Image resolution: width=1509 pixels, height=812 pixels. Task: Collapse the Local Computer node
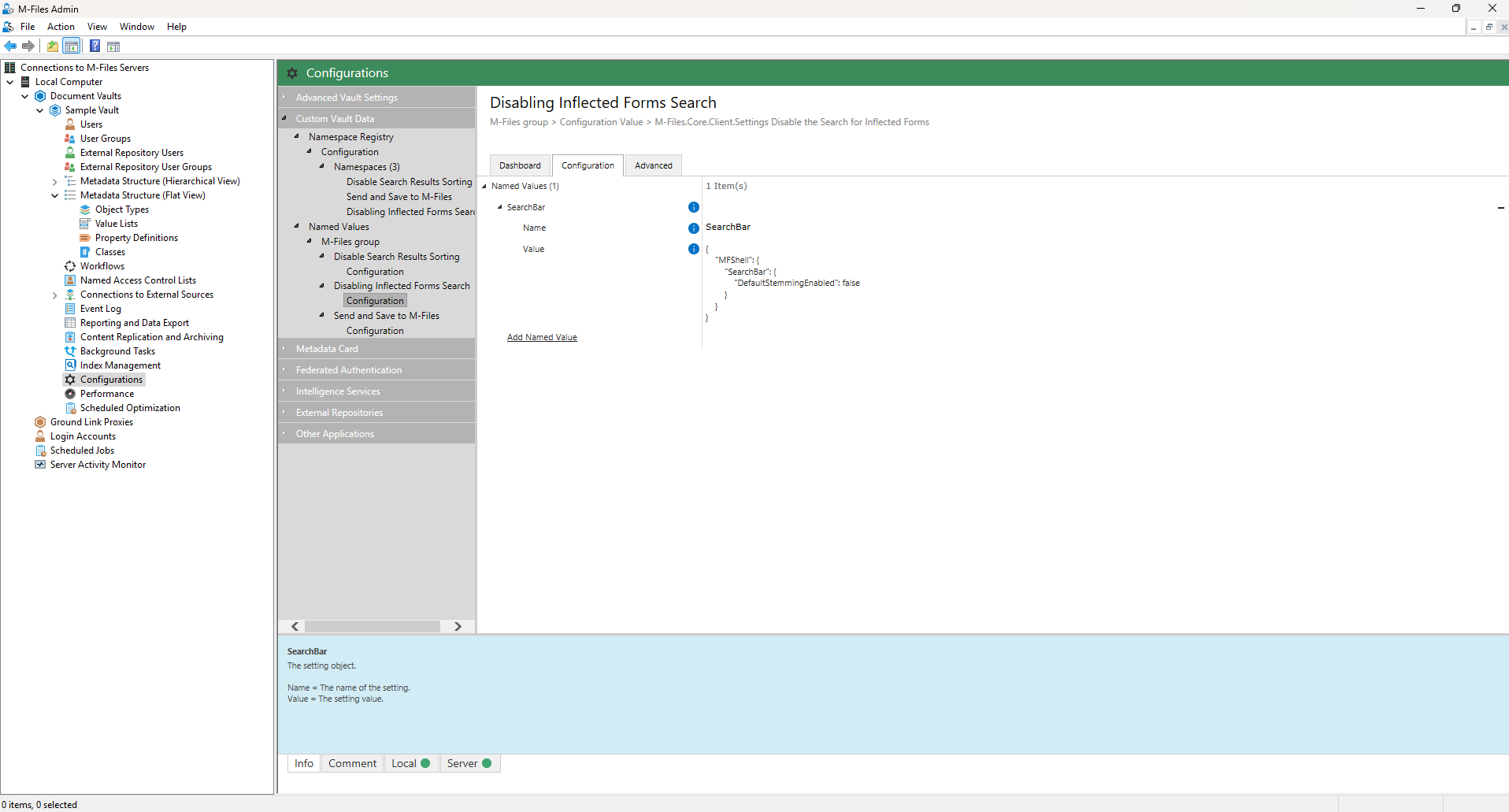point(10,82)
